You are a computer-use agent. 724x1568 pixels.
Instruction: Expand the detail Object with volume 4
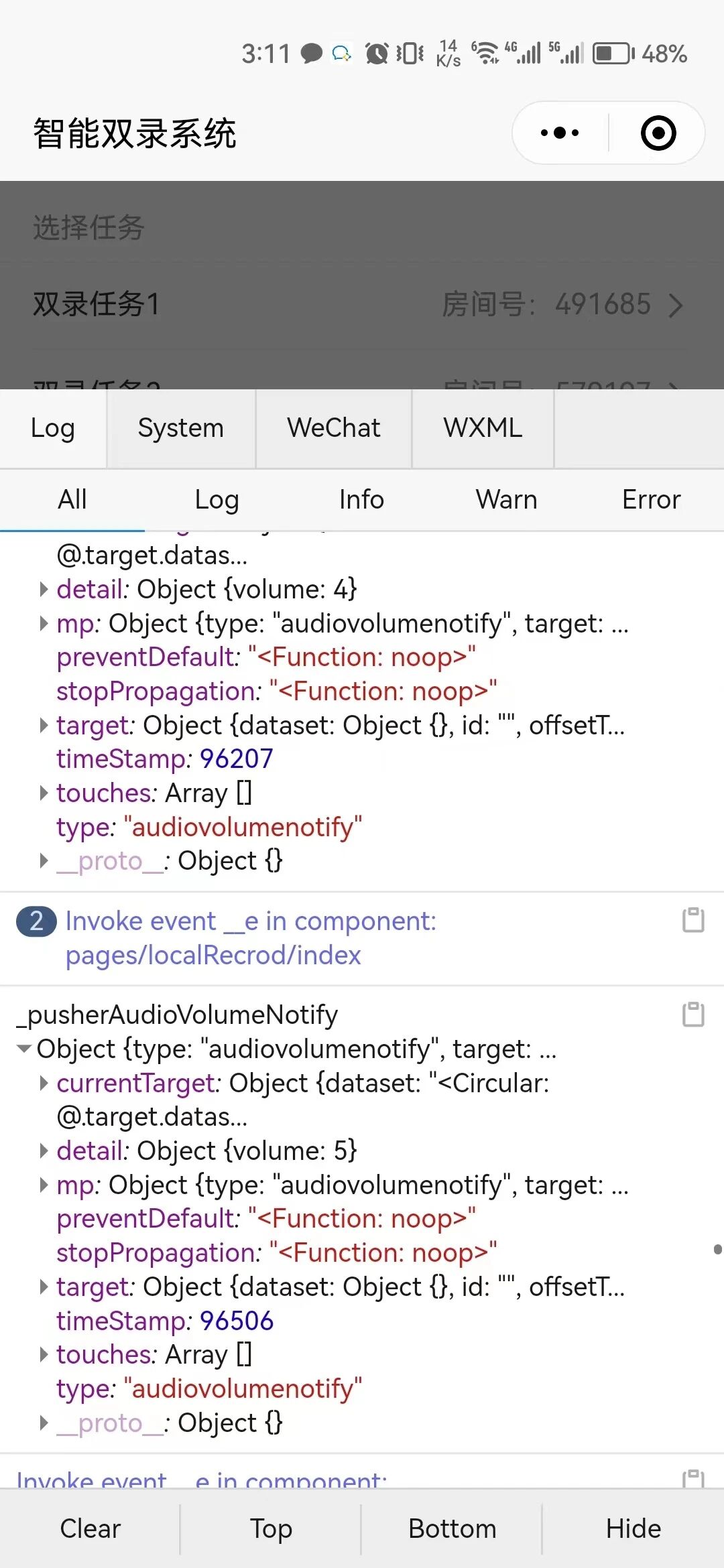[x=44, y=589]
